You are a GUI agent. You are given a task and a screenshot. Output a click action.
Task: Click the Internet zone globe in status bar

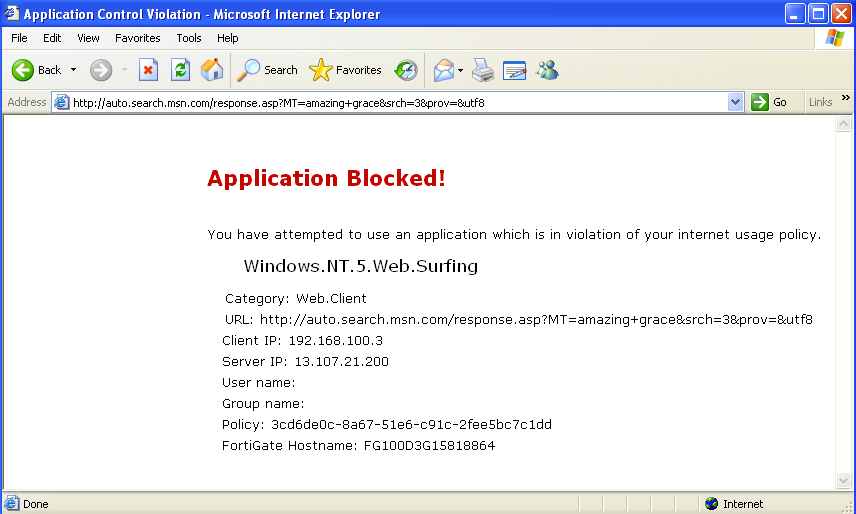[711, 504]
